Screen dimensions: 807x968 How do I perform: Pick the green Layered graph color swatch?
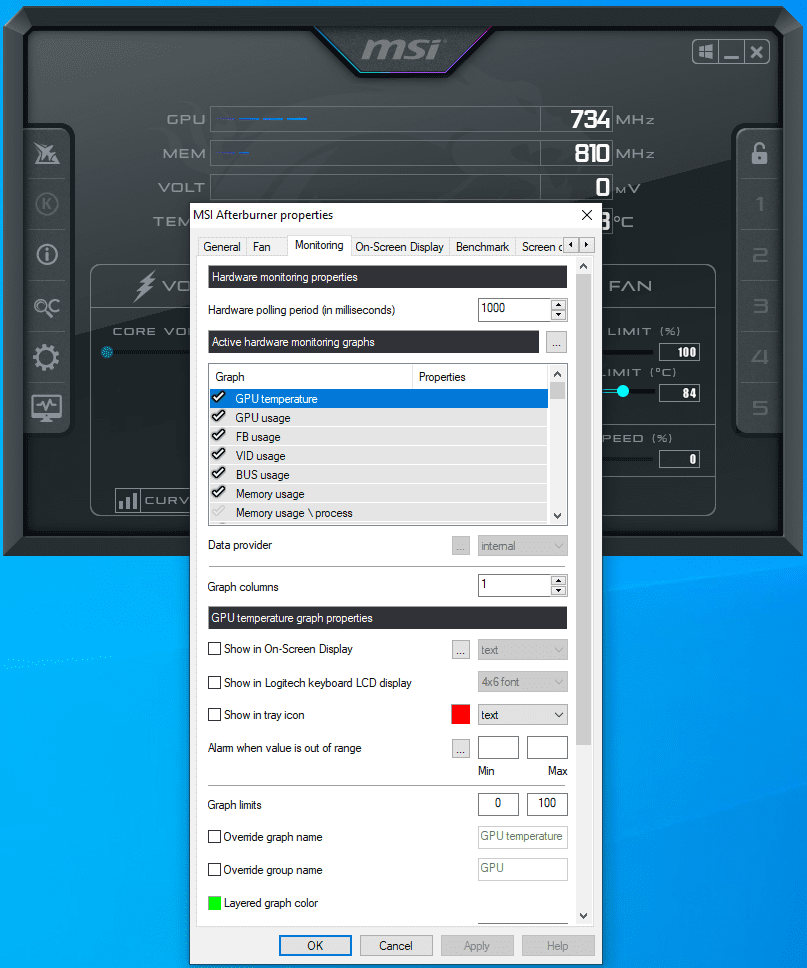click(x=214, y=903)
